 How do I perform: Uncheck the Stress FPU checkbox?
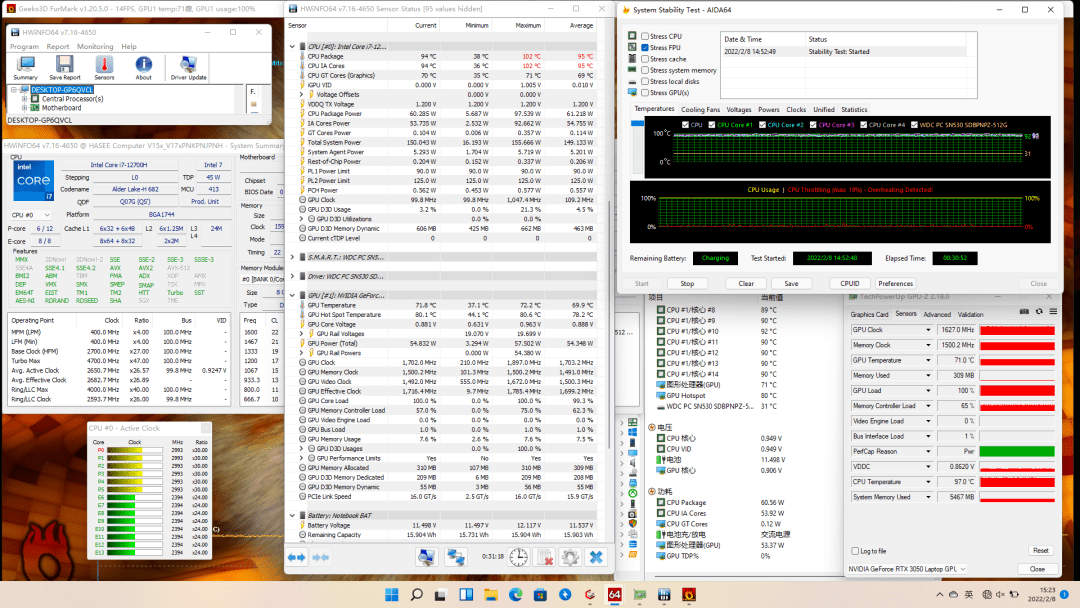[x=645, y=48]
